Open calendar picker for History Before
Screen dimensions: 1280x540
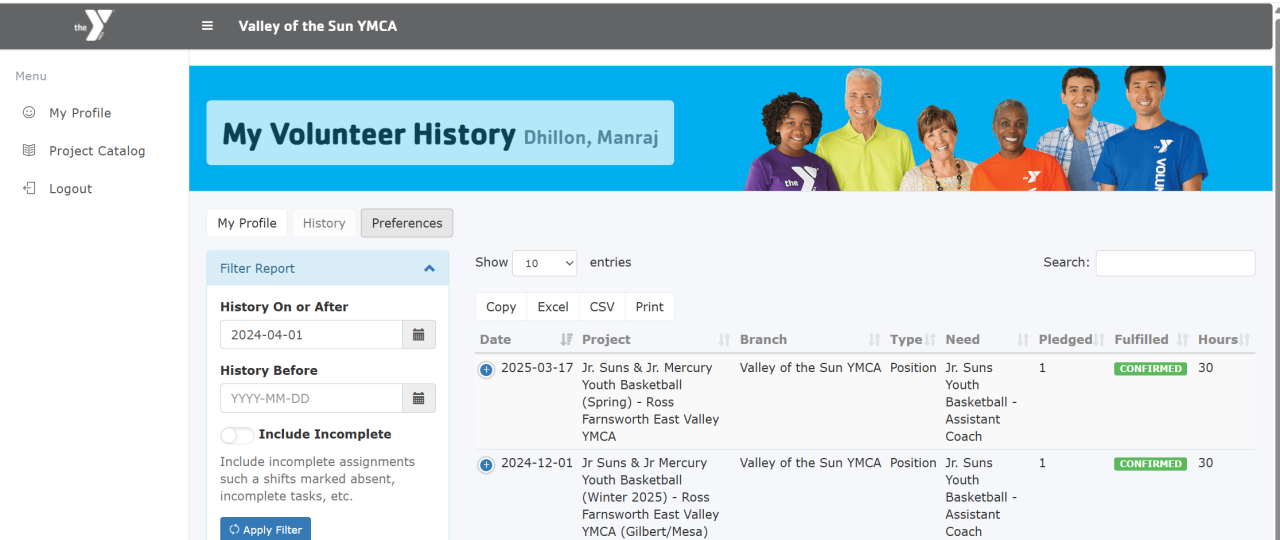(x=419, y=398)
